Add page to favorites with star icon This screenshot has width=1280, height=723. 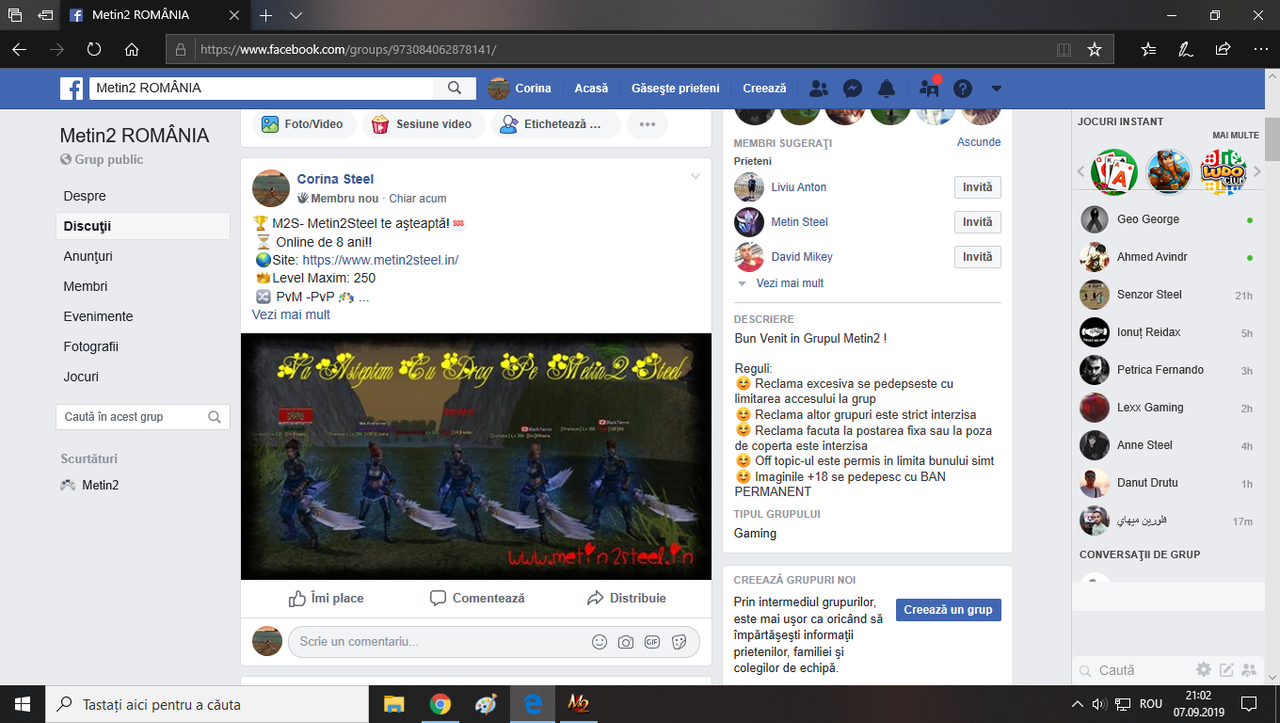(x=1094, y=49)
